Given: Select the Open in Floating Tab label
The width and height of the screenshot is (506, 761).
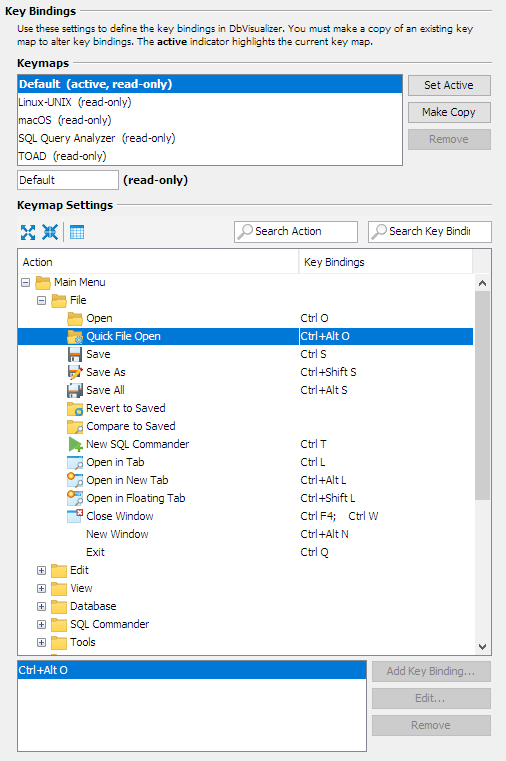Looking at the screenshot, I should point(136,498).
